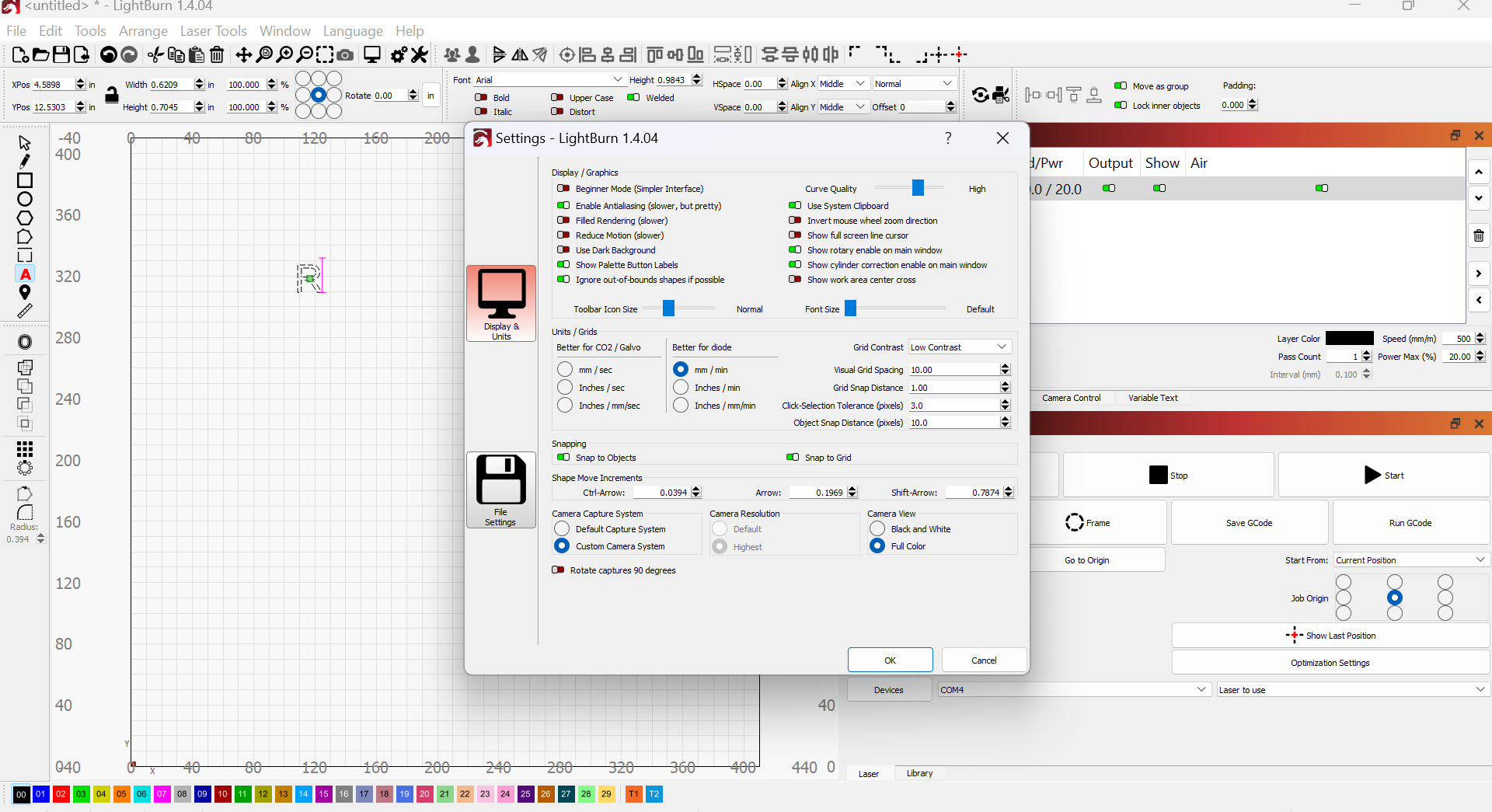Select the arrow Select tool in left toolbar
This screenshot has width=1492, height=812.
click(x=24, y=143)
